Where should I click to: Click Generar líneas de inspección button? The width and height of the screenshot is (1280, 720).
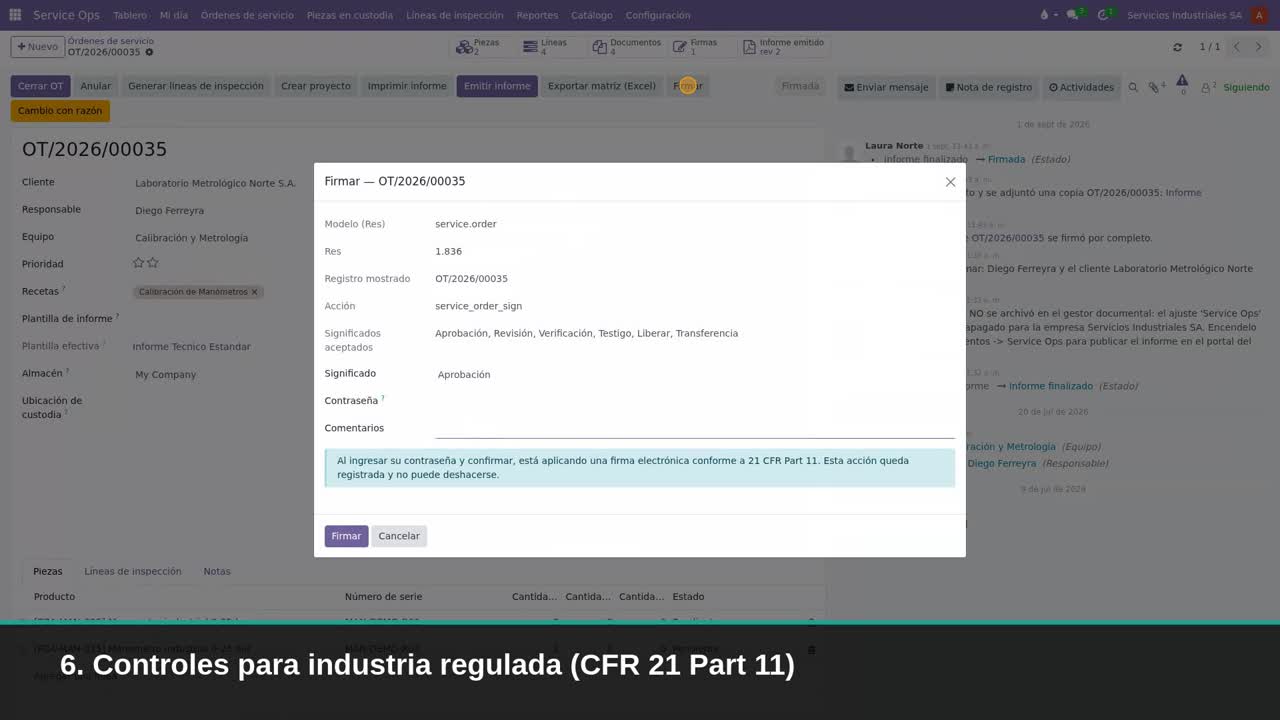coord(196,86)
